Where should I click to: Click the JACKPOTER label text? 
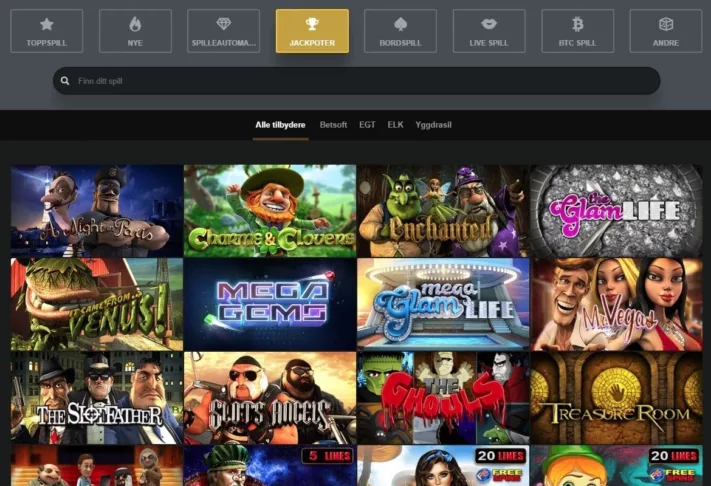312,43
